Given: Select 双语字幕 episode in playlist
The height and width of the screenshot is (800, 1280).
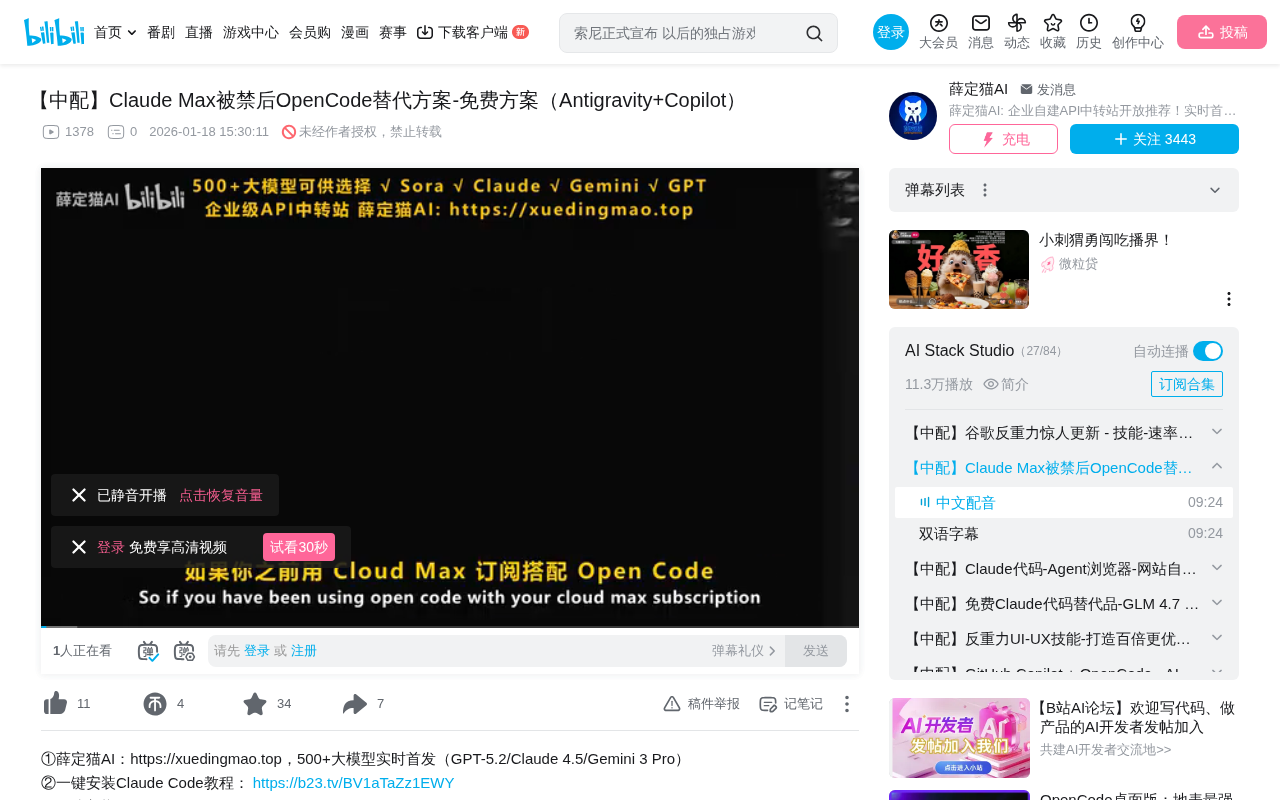Looking at the screenshot, I should 1064,533.
